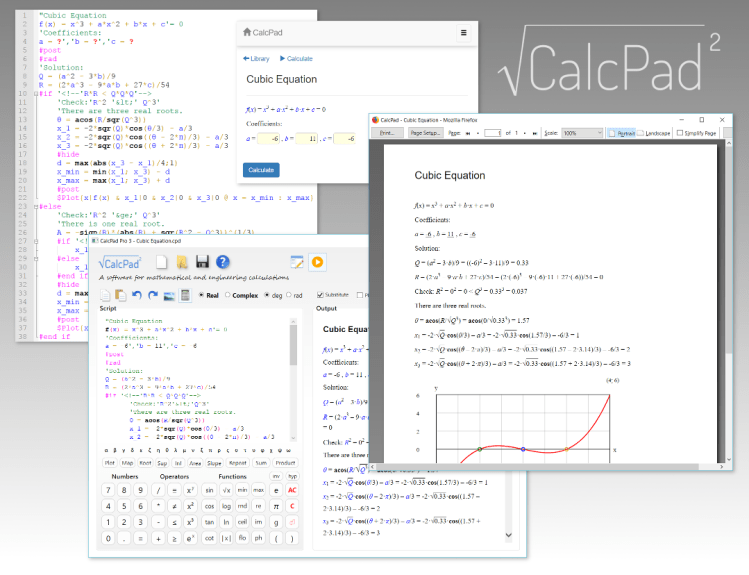749x575 pixels.
Task: Select the Real number mode
Action: (209, 296)
